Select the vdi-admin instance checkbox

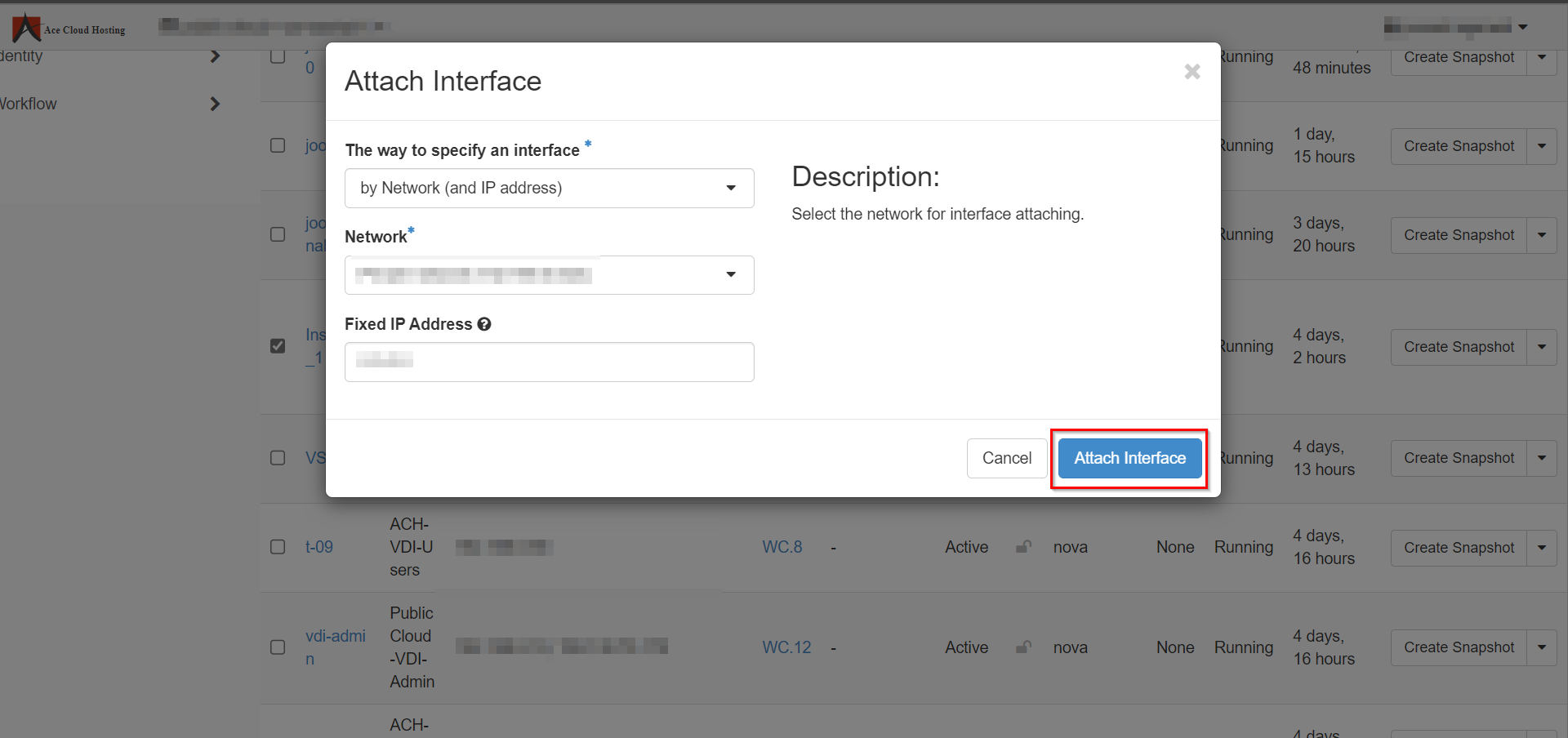click(x=278, y=647)
